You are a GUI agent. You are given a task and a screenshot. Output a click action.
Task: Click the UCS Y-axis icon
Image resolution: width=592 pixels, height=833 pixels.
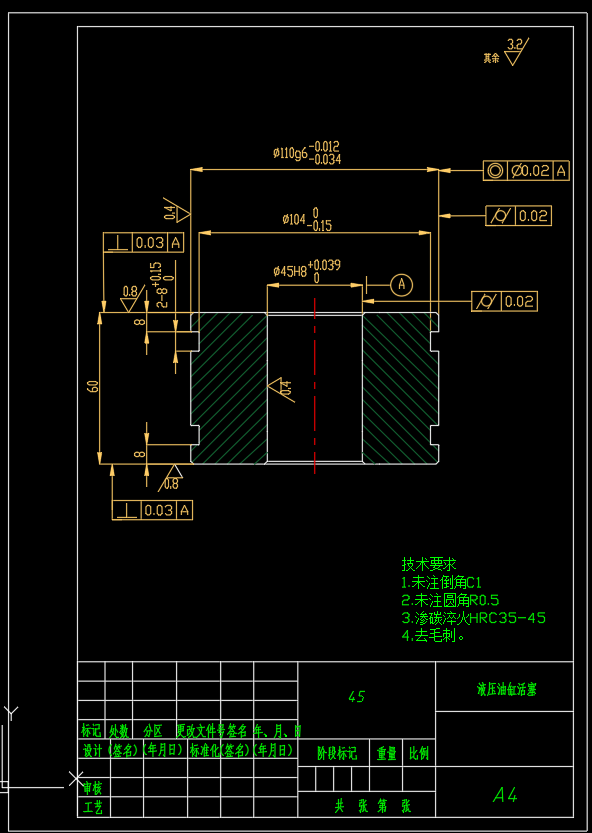11,713
